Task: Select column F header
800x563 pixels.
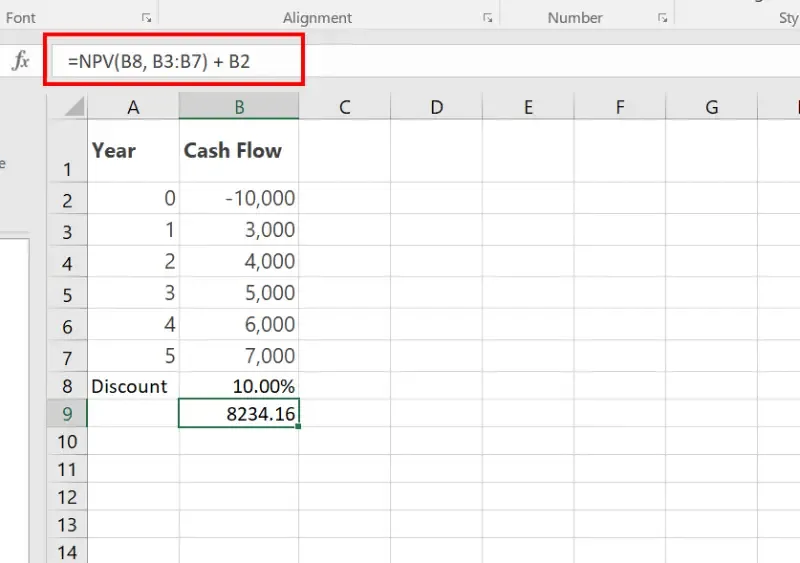Action: [620, 106]
